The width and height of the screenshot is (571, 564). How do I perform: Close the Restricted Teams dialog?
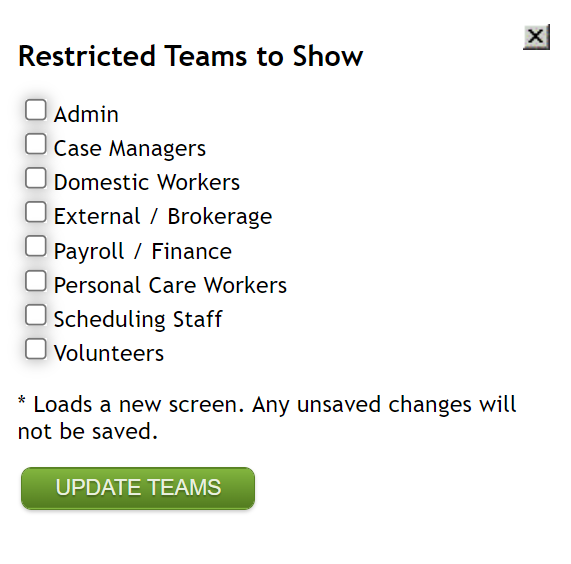[536, 37]
